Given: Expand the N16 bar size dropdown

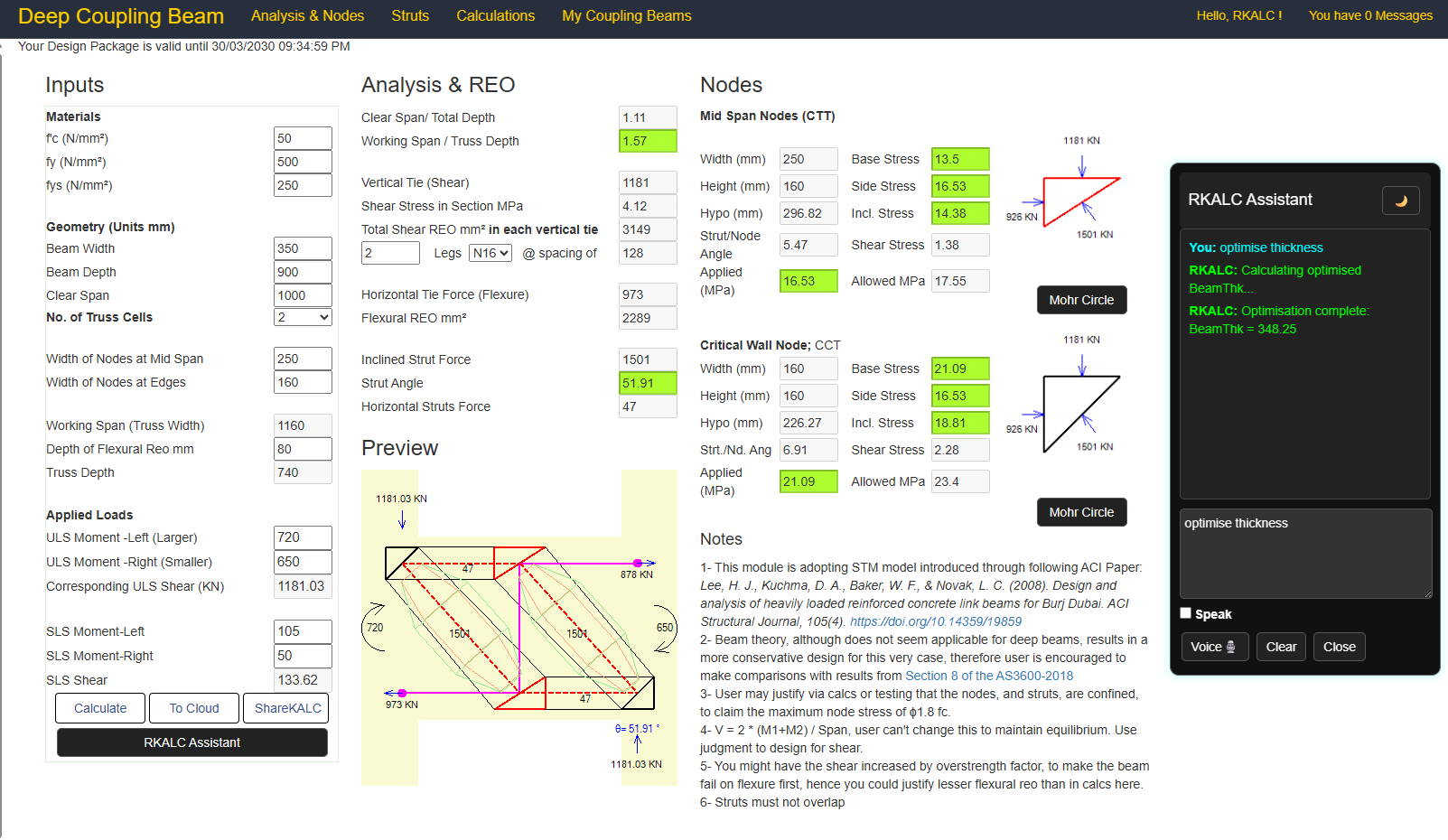Looking at the screenshot, I should click(490, 253).
